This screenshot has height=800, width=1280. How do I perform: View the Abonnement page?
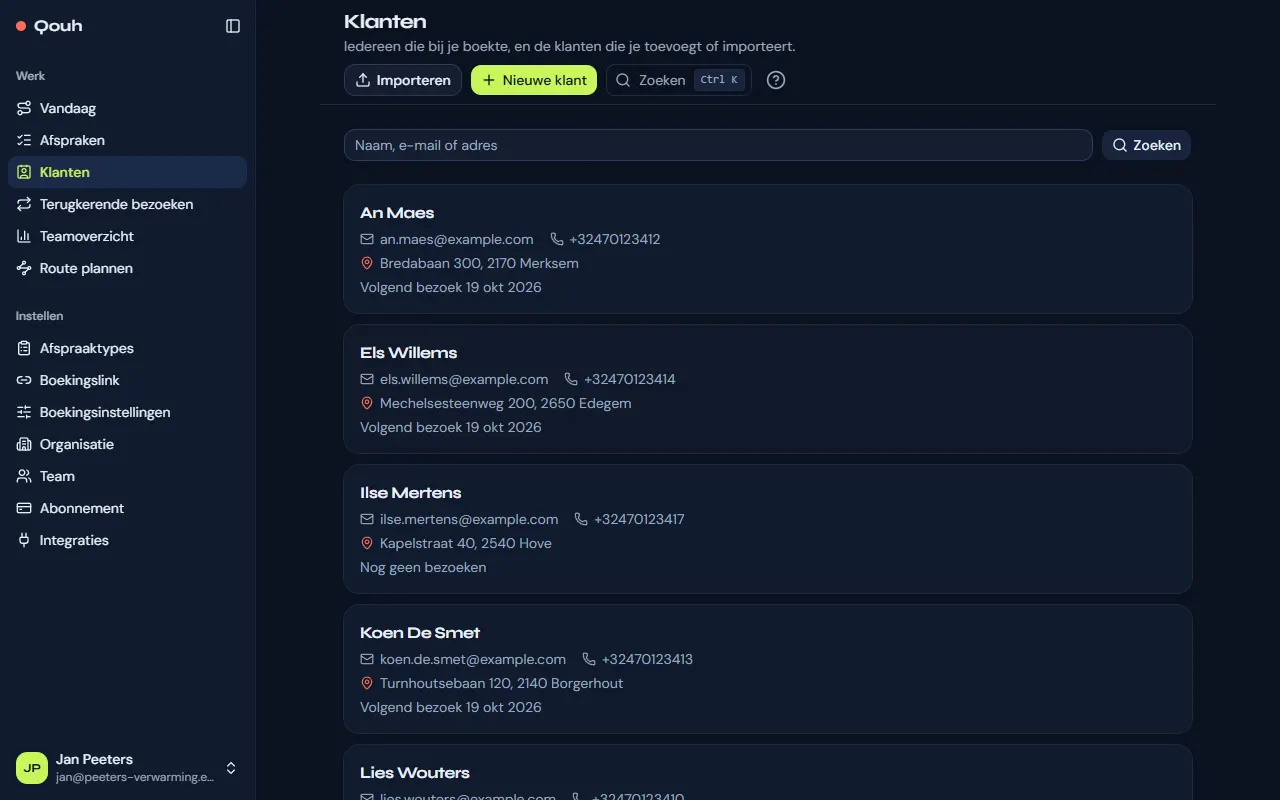click(x=127, y=508)
